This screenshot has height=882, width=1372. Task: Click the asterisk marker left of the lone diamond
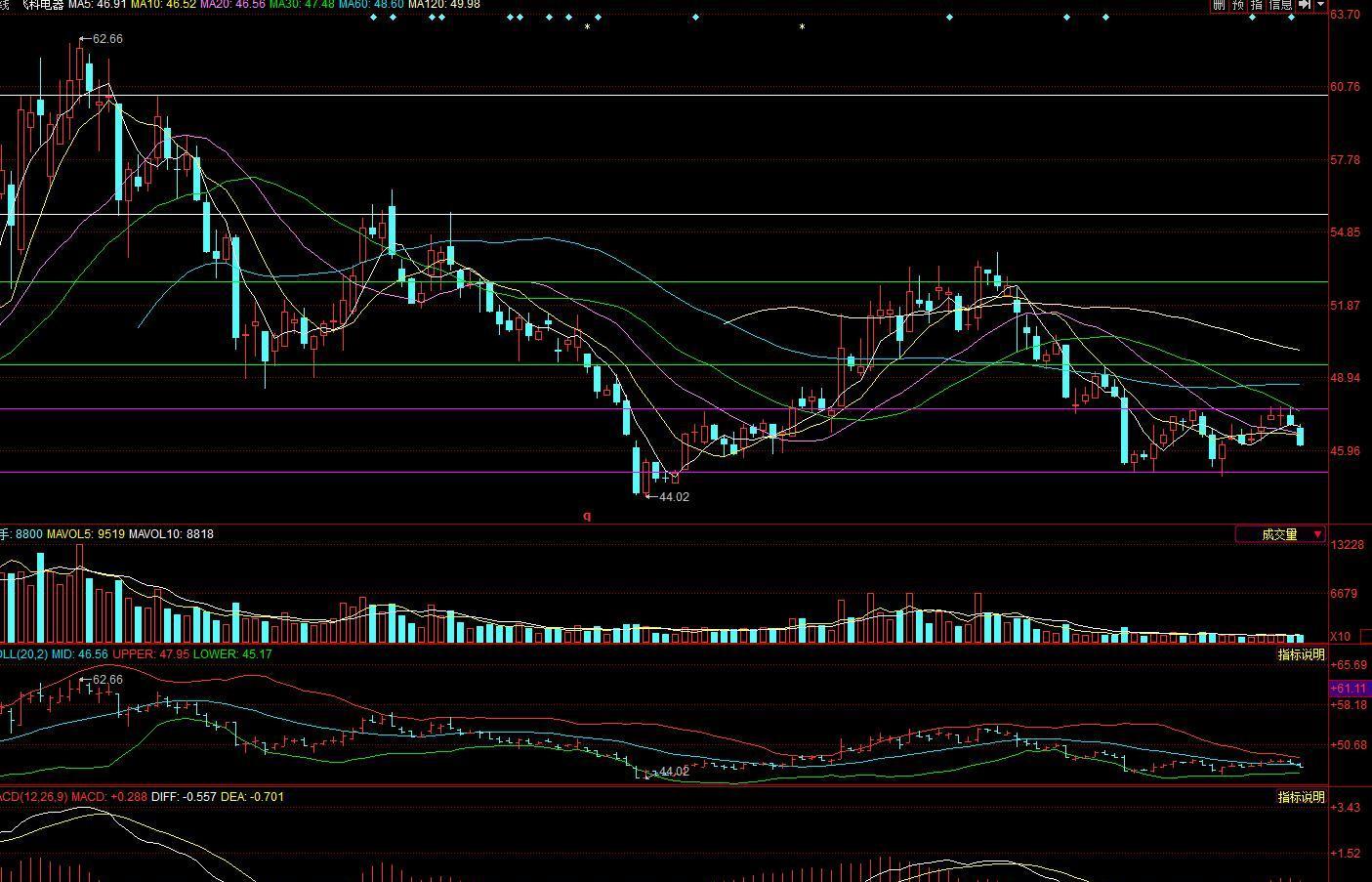[587, 27]
